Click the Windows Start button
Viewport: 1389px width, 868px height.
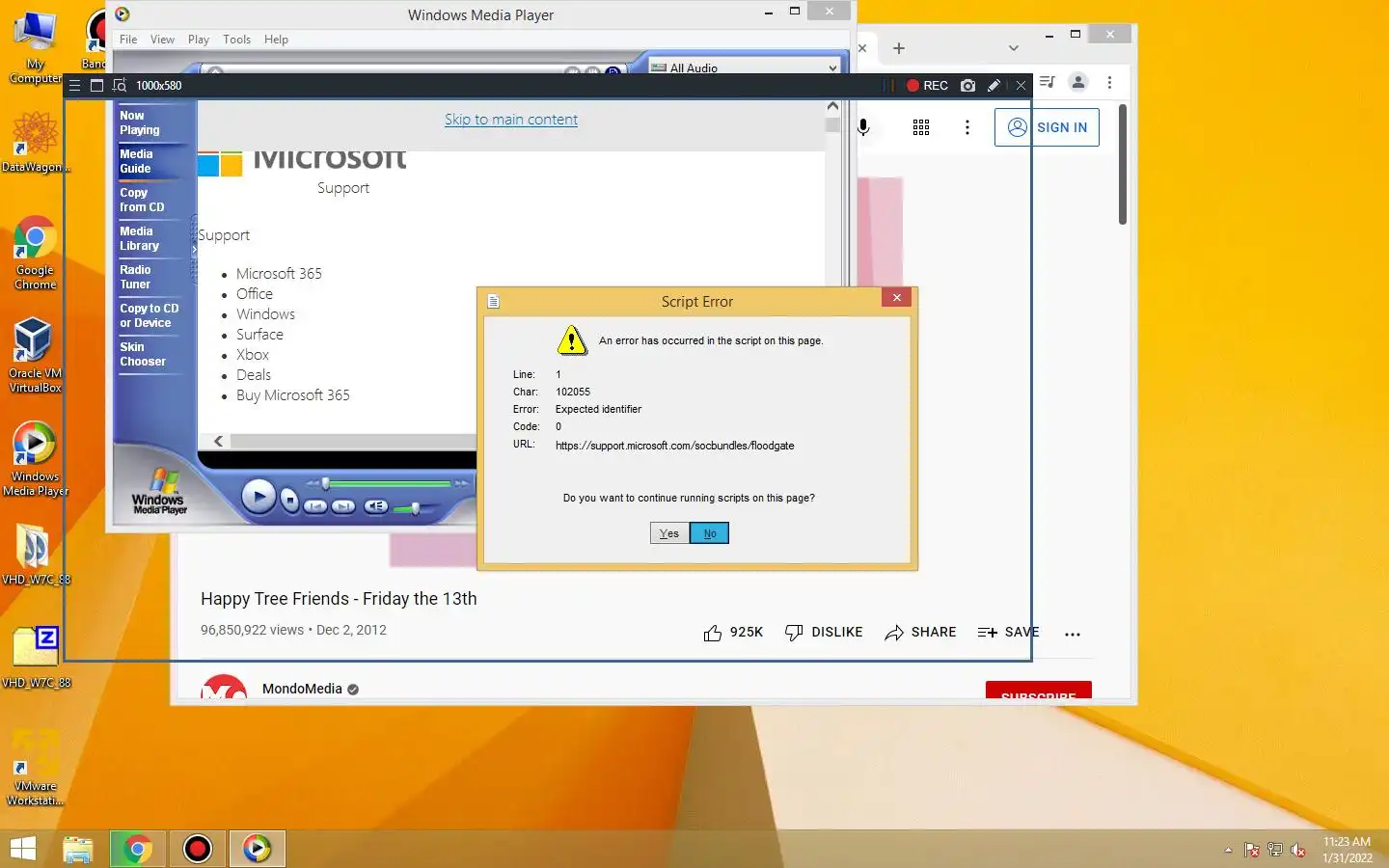pyautogui.click(x=22, y=849)
